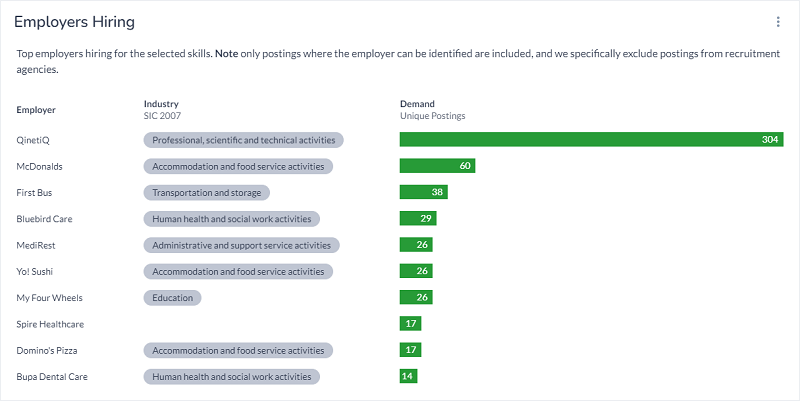Click the Industry SIC 2007 column header
800x401 pixels.
tap(162, 109)
